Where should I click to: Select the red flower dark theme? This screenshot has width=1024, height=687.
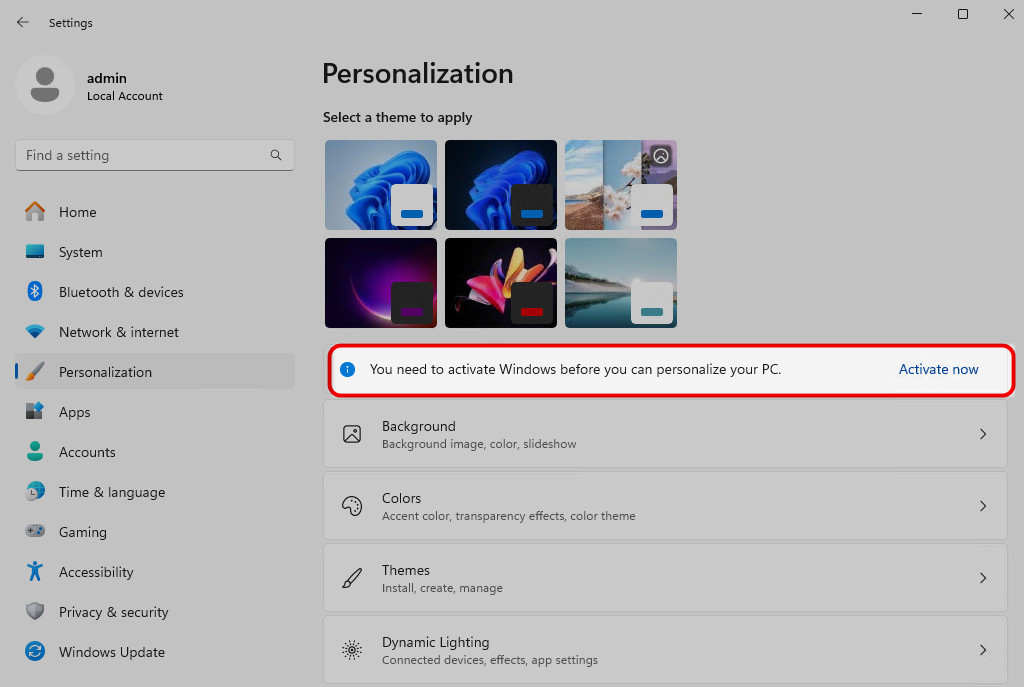click(x=500, y=282)
